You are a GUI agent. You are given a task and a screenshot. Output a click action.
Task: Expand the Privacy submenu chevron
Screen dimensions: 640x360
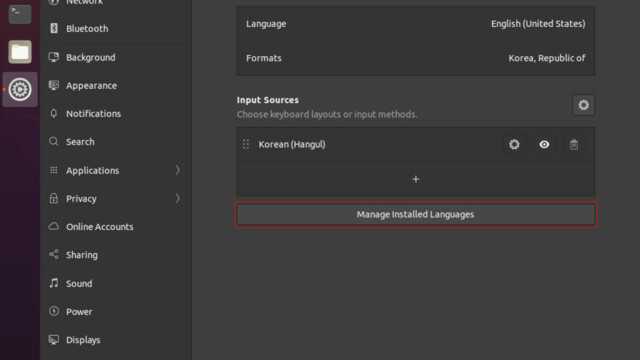point(178,198)
